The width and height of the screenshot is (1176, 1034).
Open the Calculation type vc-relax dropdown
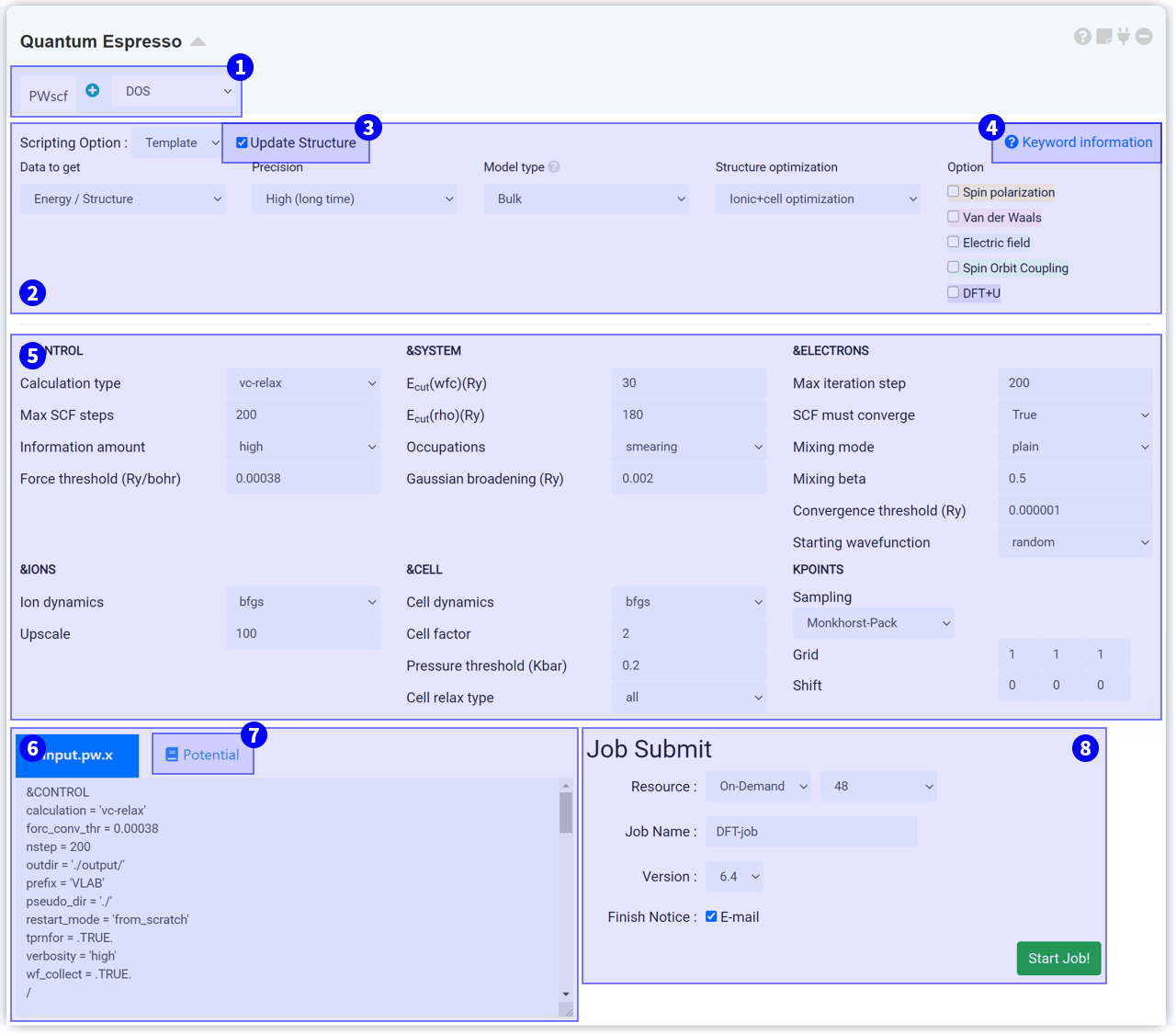tap(303, 383)
